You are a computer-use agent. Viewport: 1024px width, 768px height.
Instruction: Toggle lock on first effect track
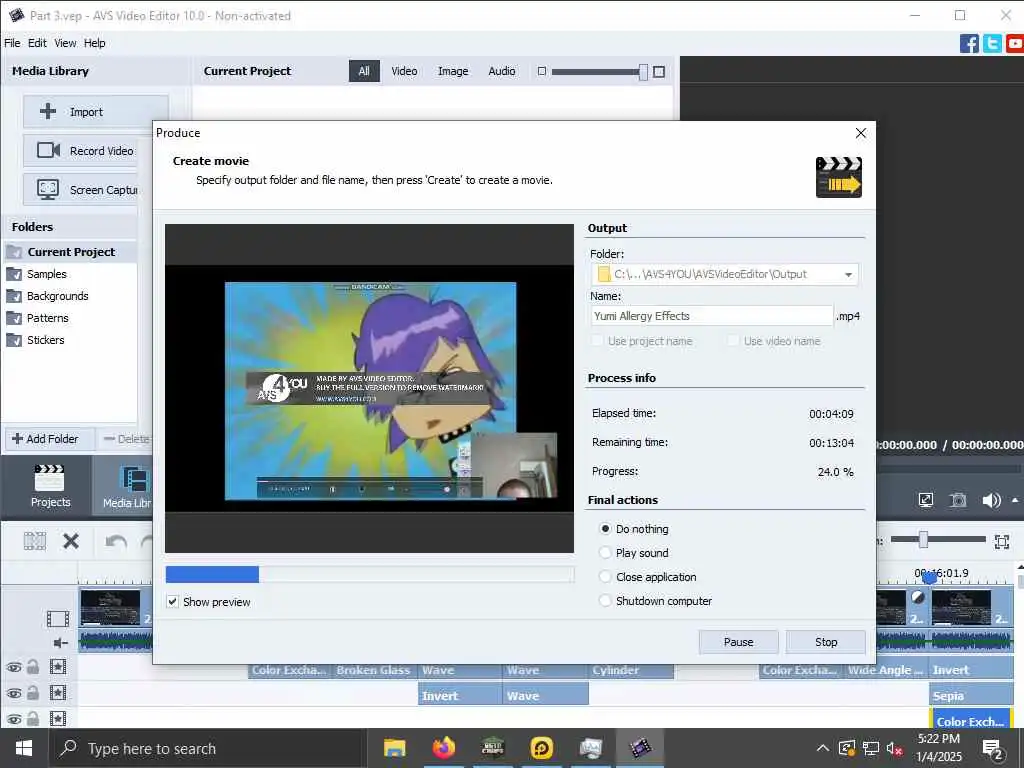33,667
